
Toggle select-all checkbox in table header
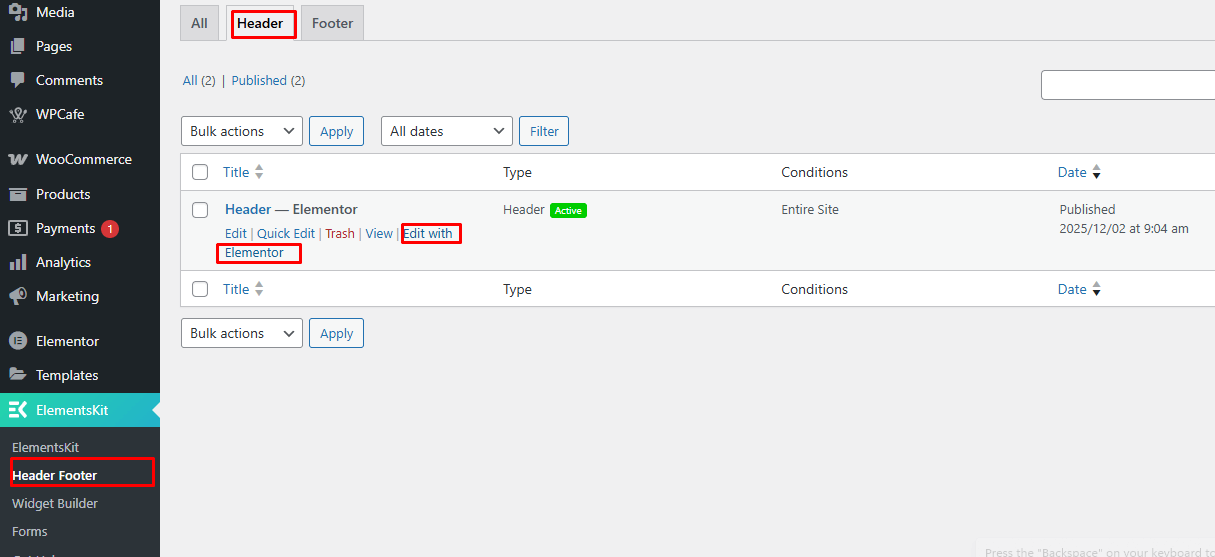(x=200, y=172)
